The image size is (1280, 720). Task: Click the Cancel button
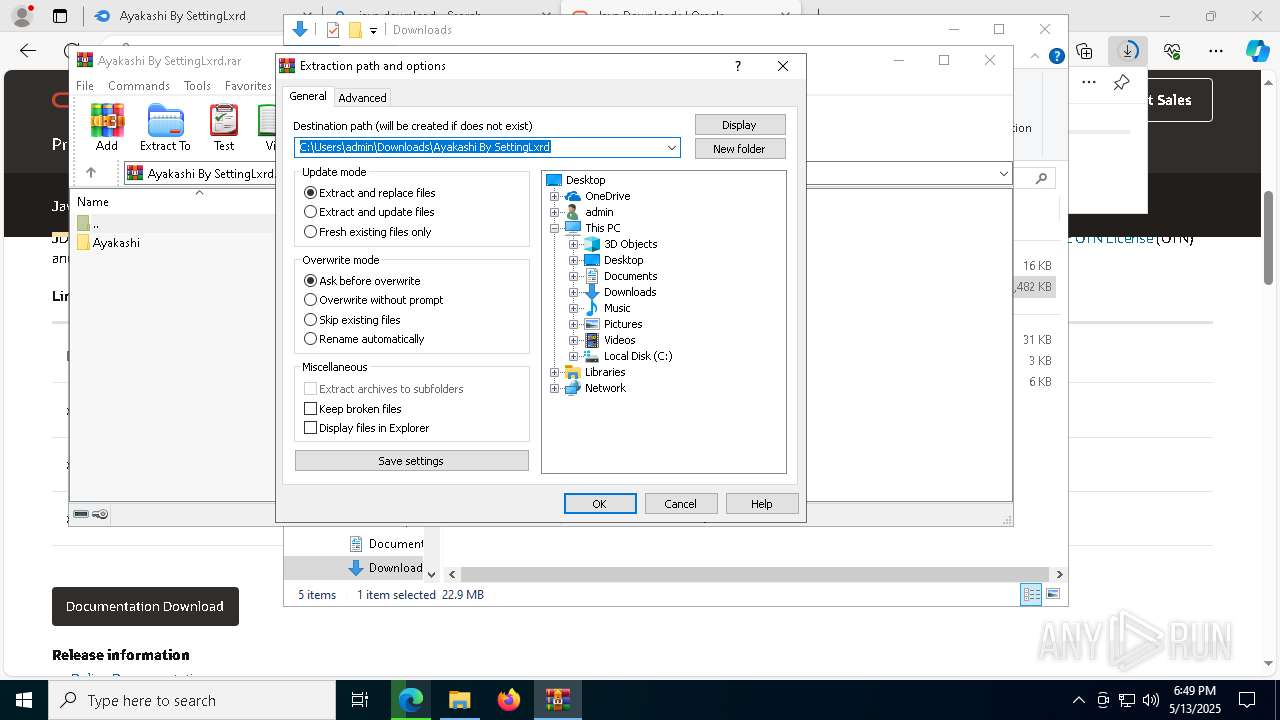(681, 504)
